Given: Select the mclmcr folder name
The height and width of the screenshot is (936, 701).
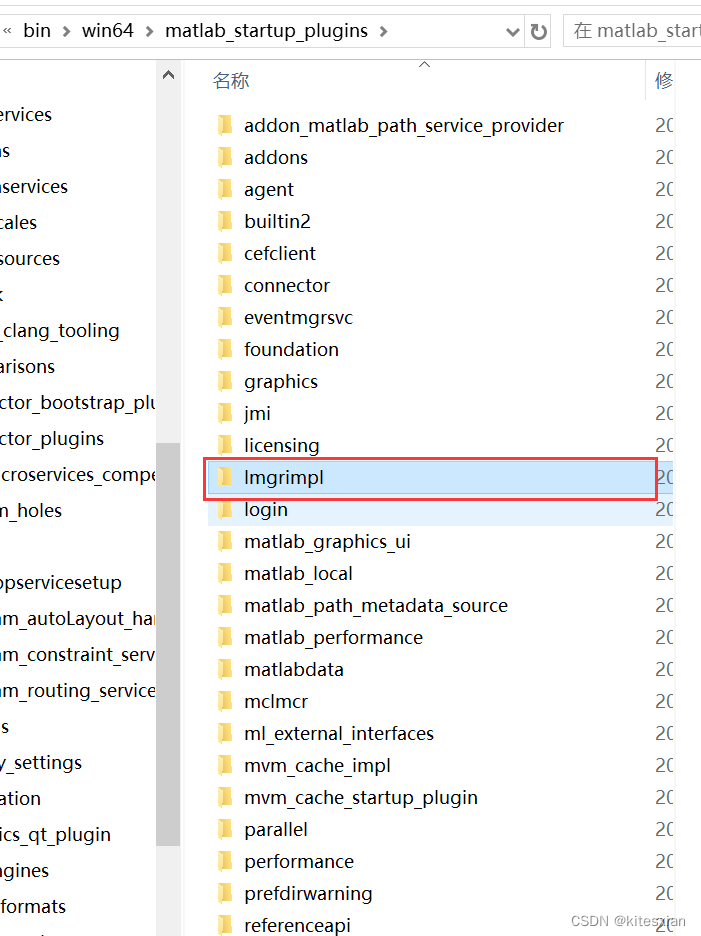Looking at the screenshot, I should (276, 701).
